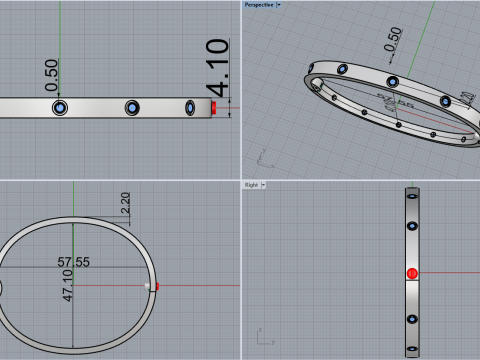Screen dimensions: 480x360
Task: Select the red point beside the 4.10 dimension
Action: [214, 108]
